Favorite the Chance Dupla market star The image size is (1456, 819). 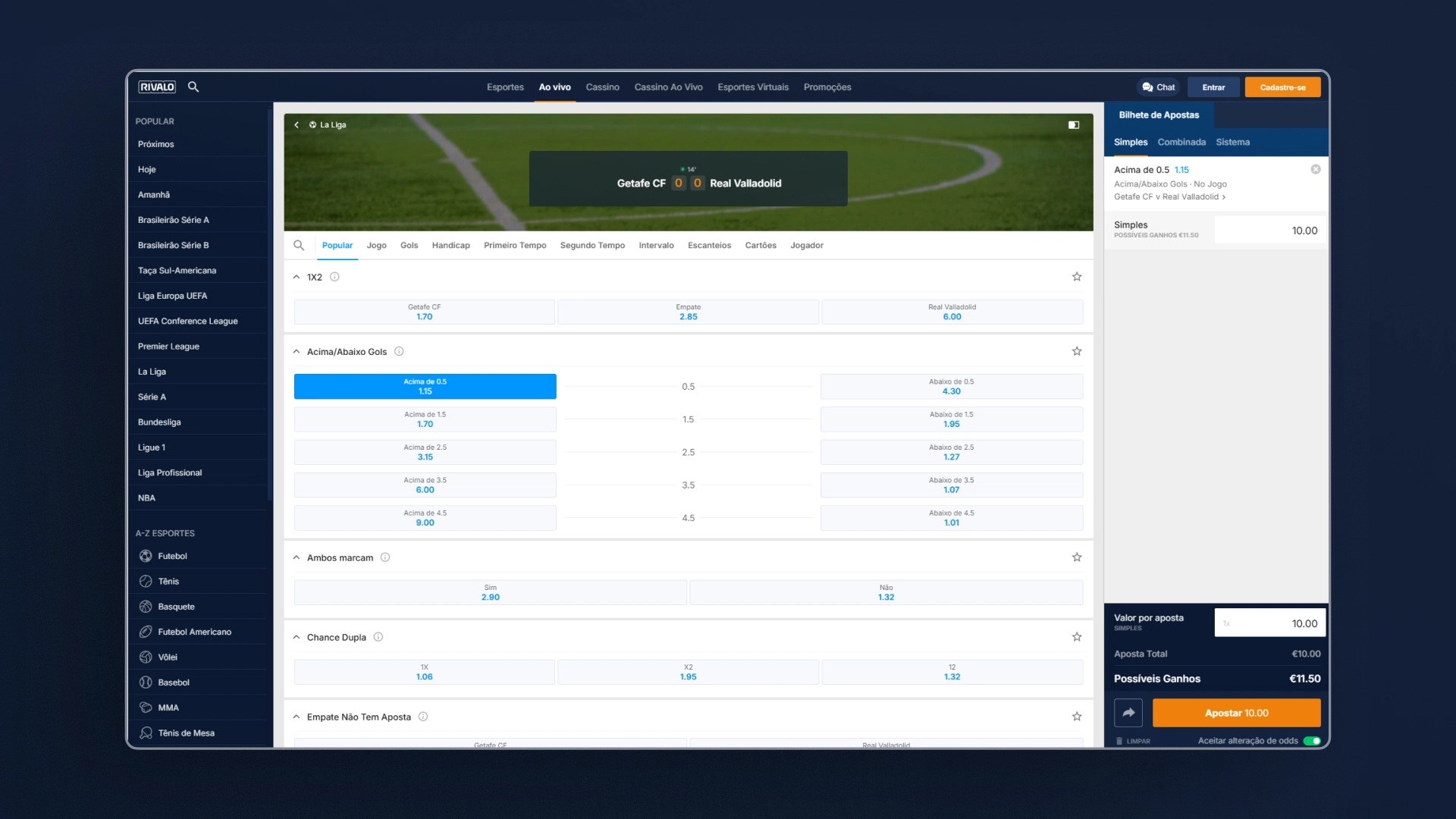coord(1077,637)
